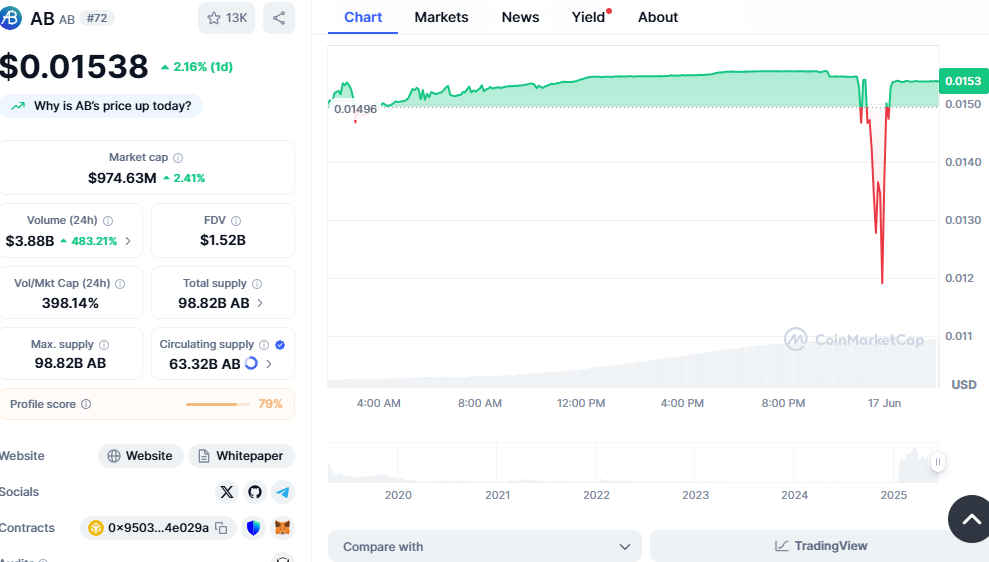Show Profile score info icon
Screen dimensions: 989x562
(x=86, y=404)
